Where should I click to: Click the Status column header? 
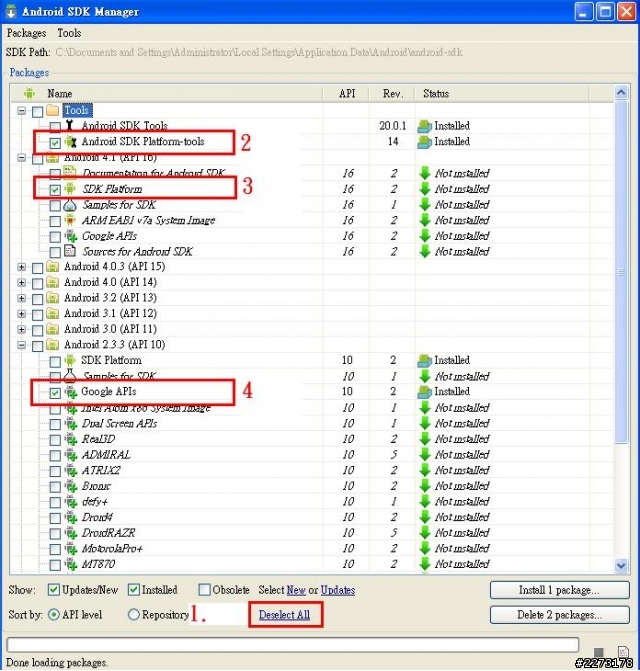click(502, 93)
